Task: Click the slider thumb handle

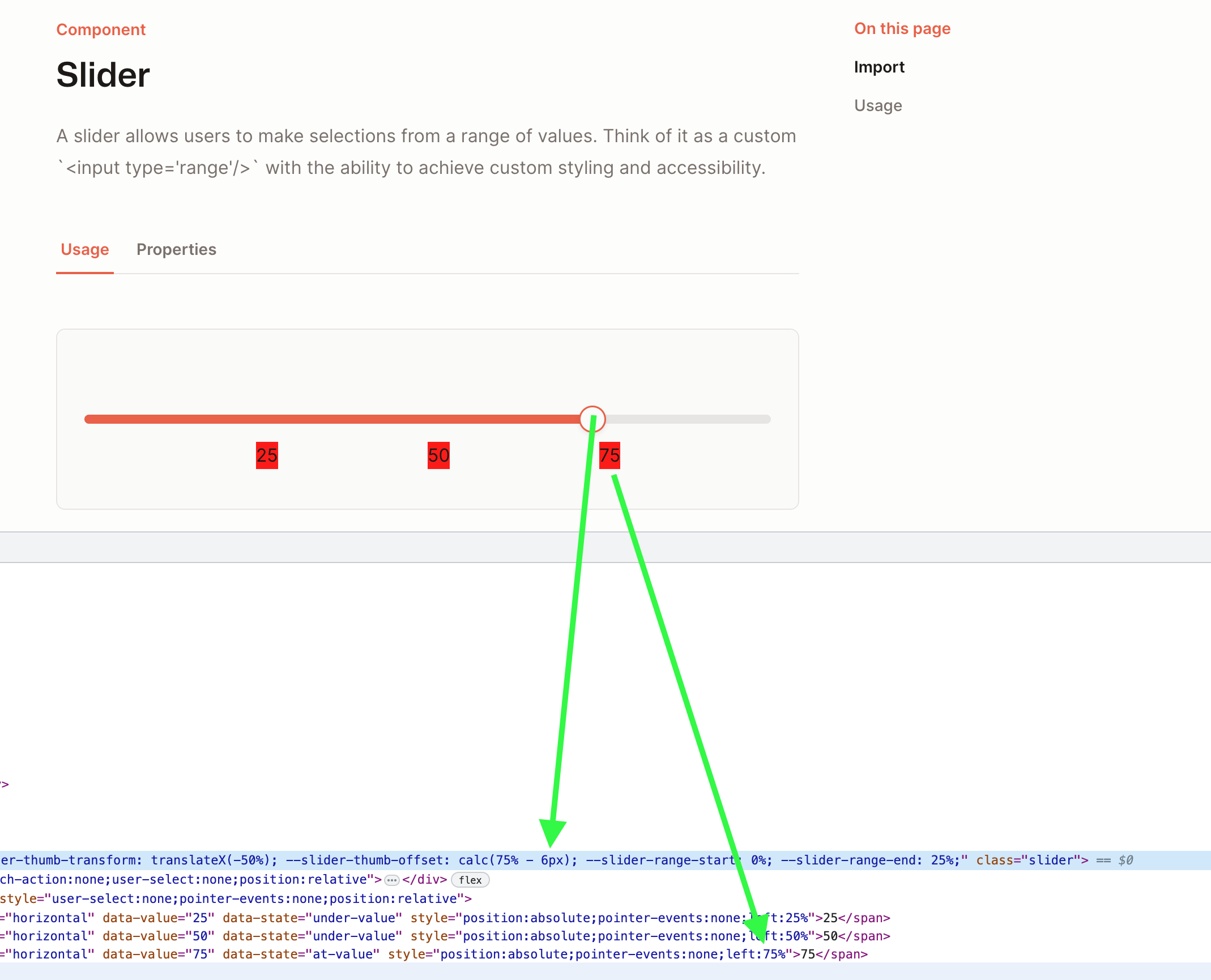Action: tap(592, 419)
